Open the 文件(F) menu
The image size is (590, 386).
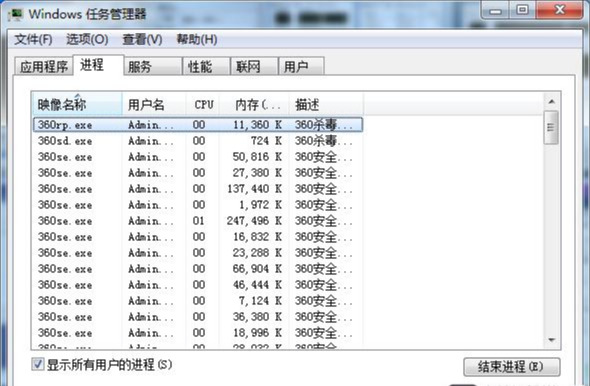tap(33, 39)
